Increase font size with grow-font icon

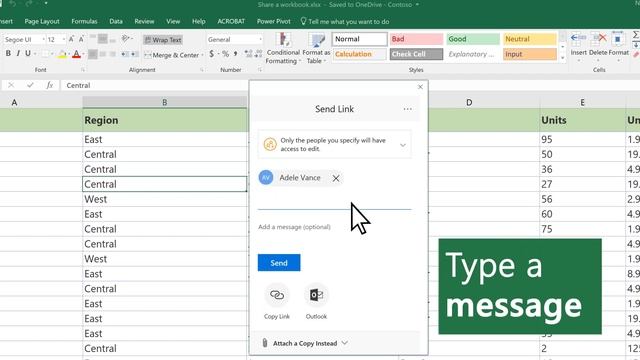click(x=71, y=39)
